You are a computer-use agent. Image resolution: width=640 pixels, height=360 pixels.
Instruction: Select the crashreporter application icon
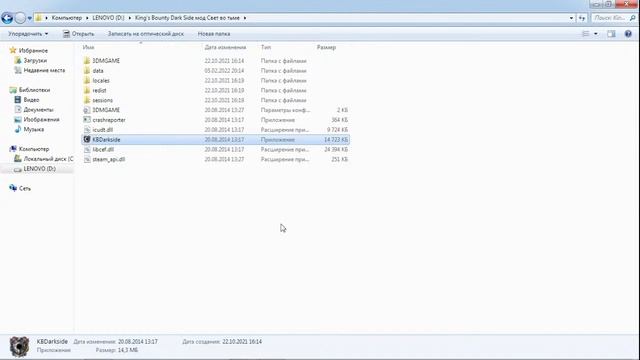click(87, 120)
